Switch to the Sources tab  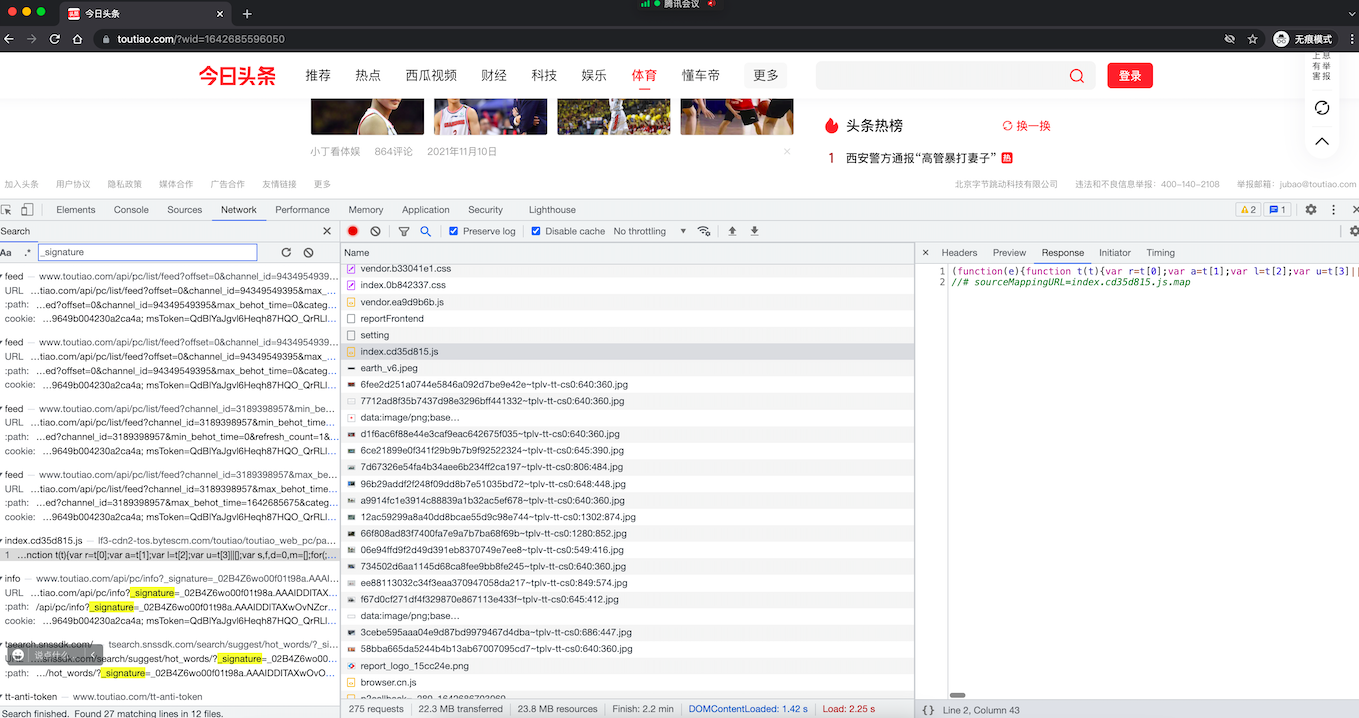pyautogui.click(x=185, y=210)
